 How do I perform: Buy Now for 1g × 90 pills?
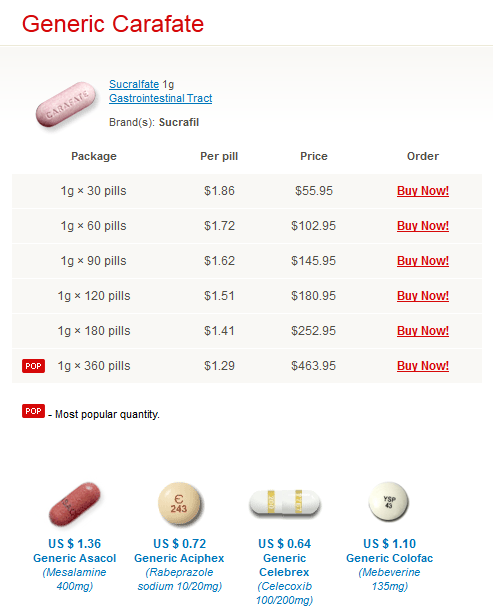coord(423,261)
